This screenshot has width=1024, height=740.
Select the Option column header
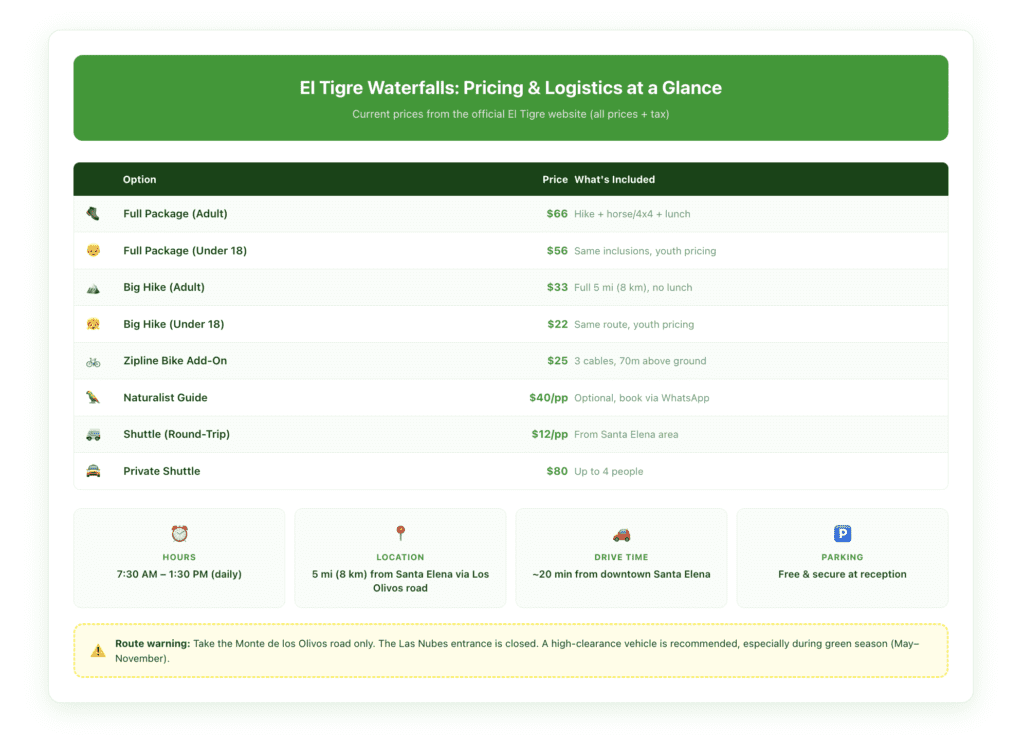[139, 179]
